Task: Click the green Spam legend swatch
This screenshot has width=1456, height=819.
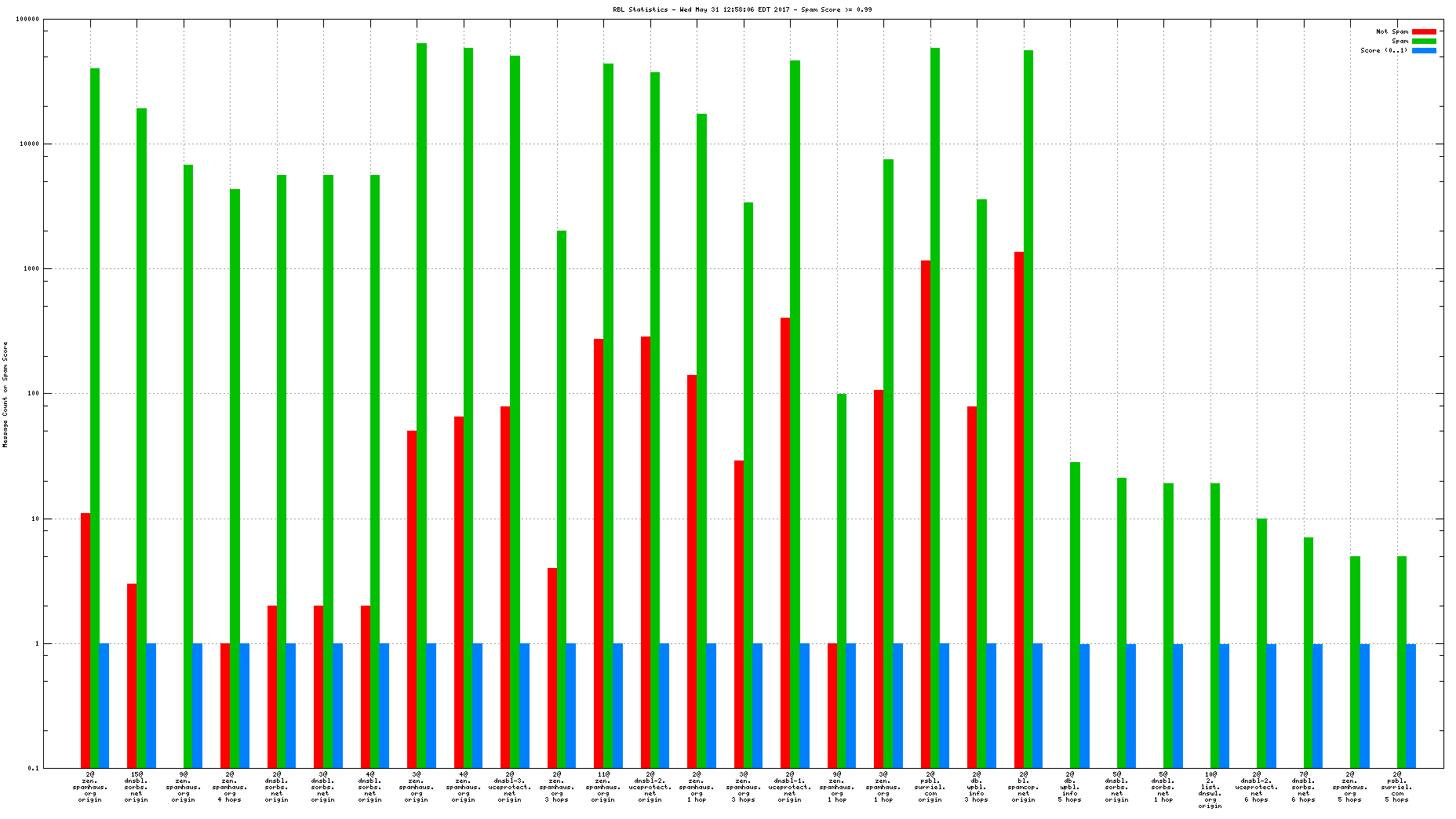Action: [x=1424, y=41]
